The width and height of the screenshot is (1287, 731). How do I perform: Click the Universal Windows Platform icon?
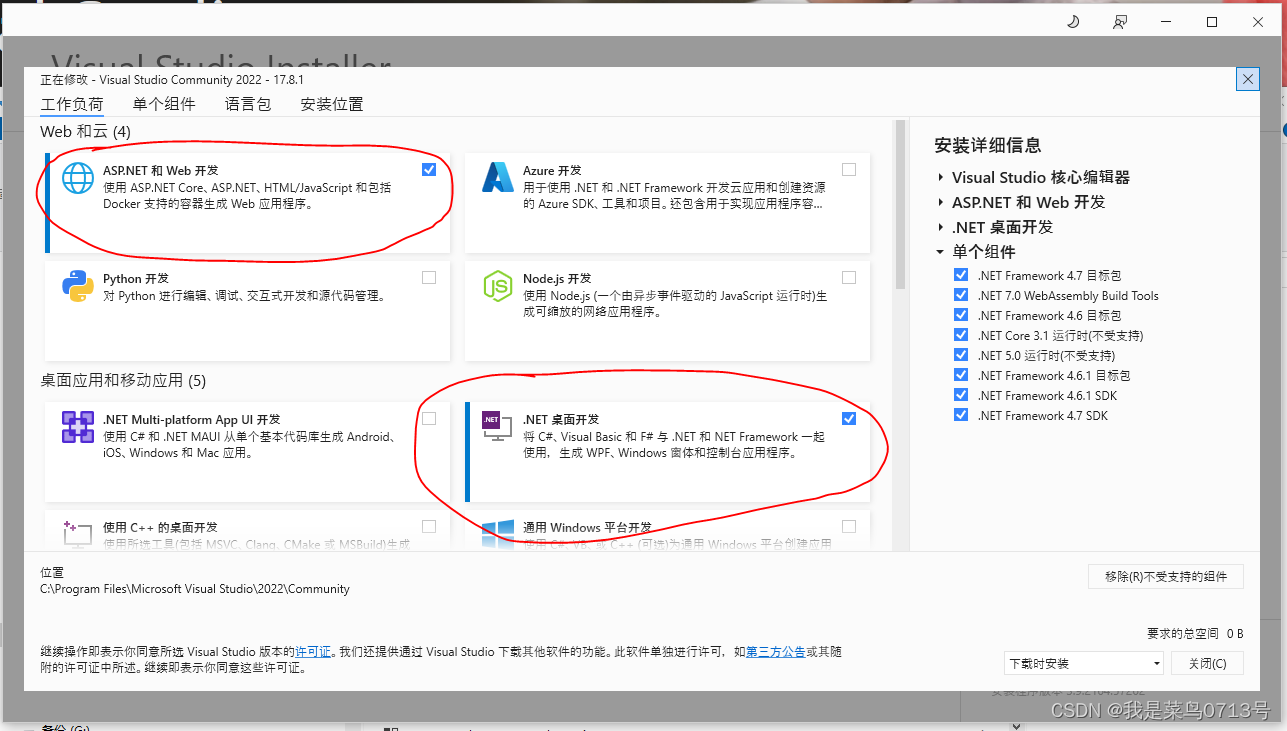(x=497, y=534)
